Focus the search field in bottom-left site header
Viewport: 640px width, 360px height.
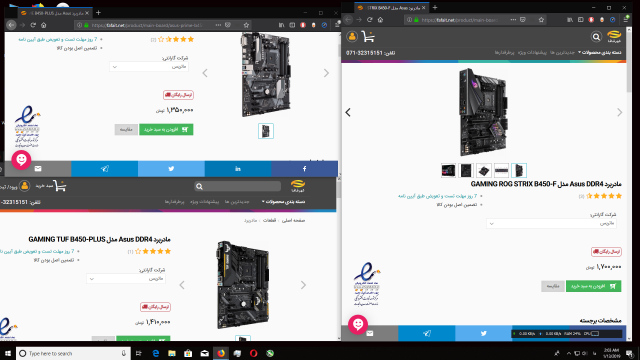pos(238,187)
